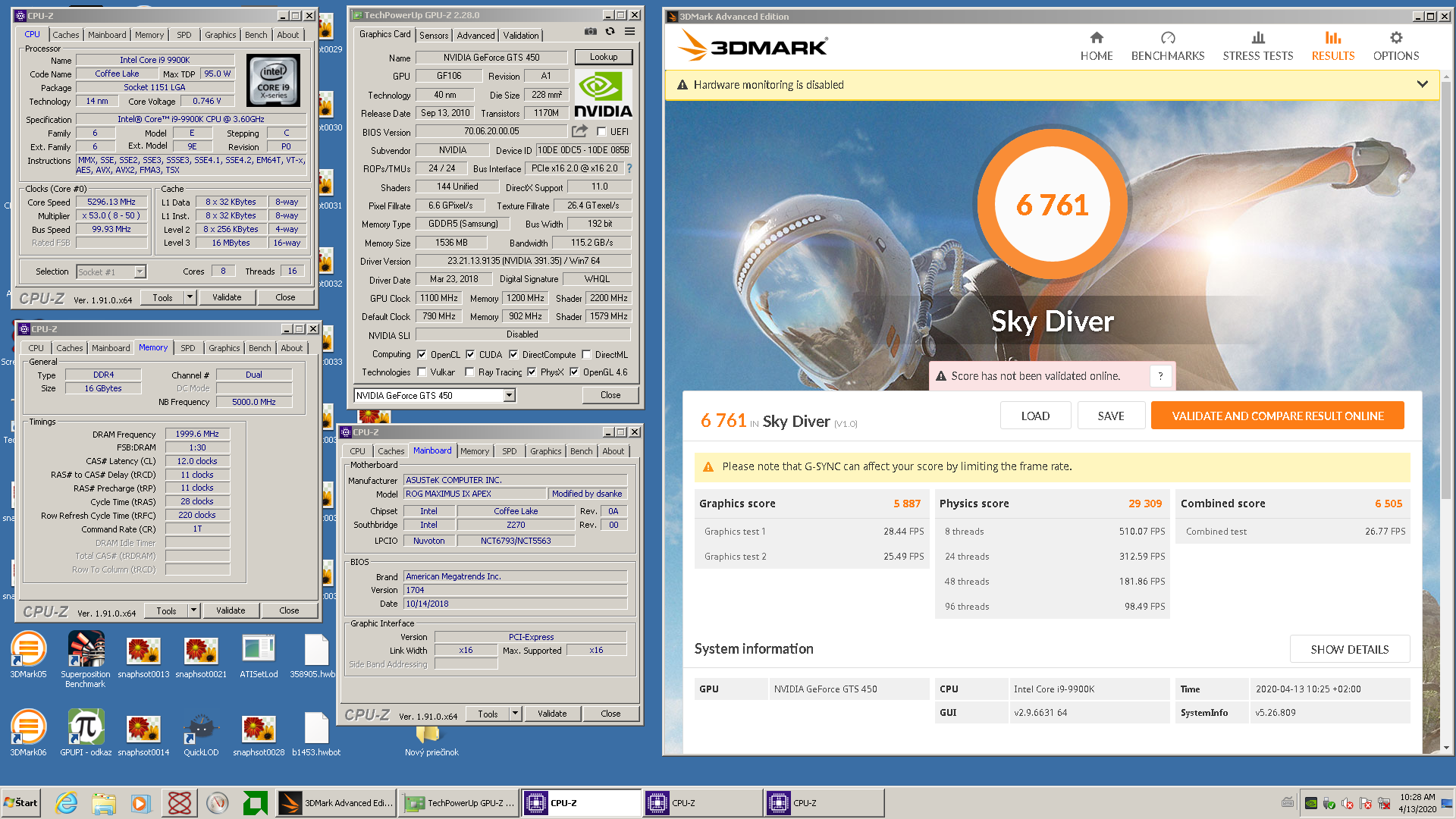Toggle the OpenGL 4.6 checkbox
The width and height of the screenshot is (1456, 819).
[574, 372]
